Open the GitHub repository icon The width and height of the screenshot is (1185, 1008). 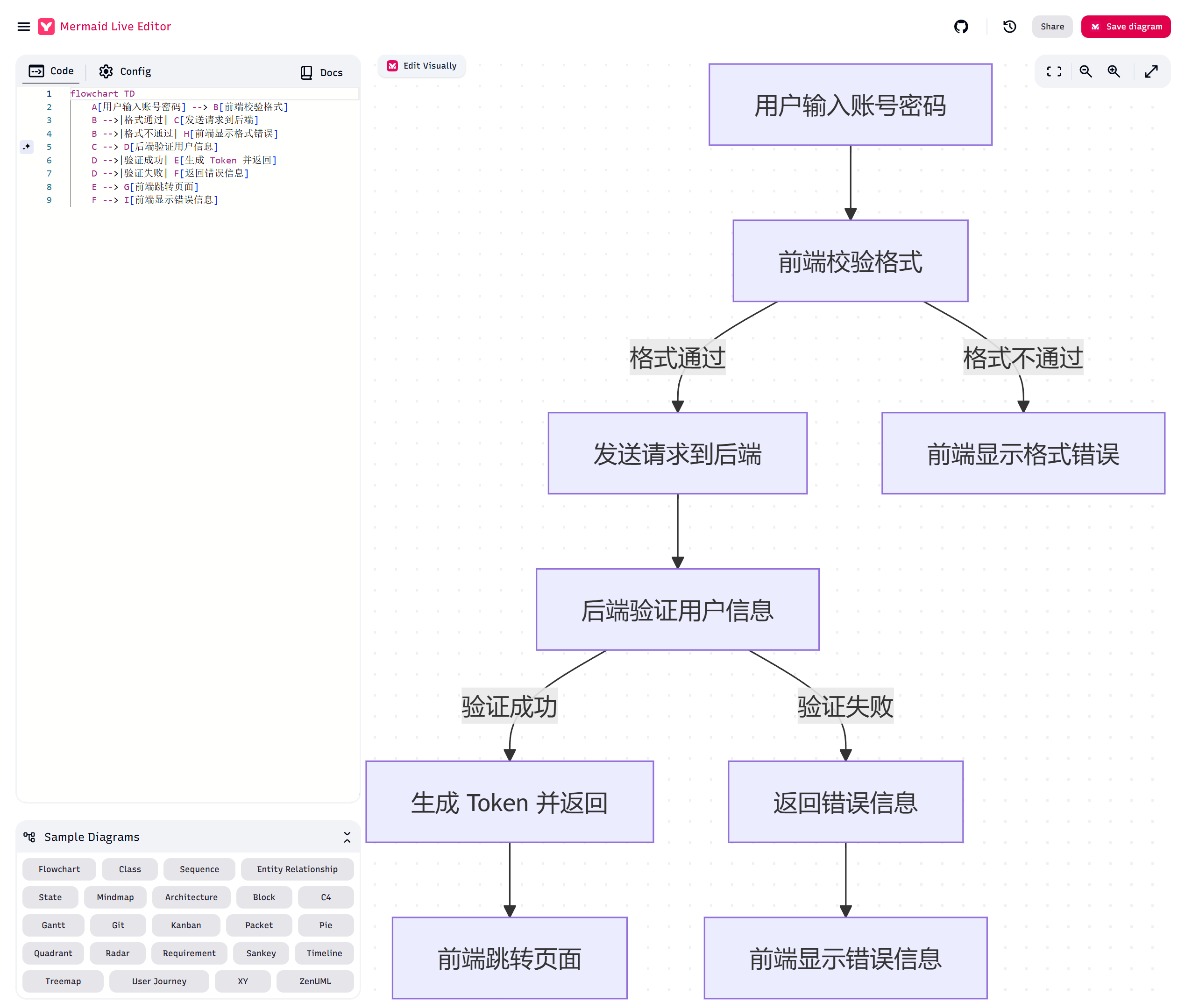click(961, 26)
